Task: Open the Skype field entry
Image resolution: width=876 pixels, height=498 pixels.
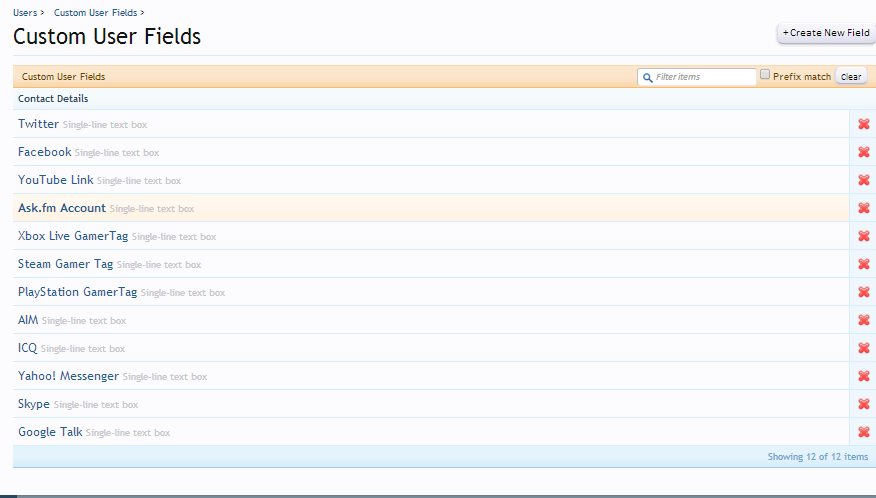Action: 34,403
